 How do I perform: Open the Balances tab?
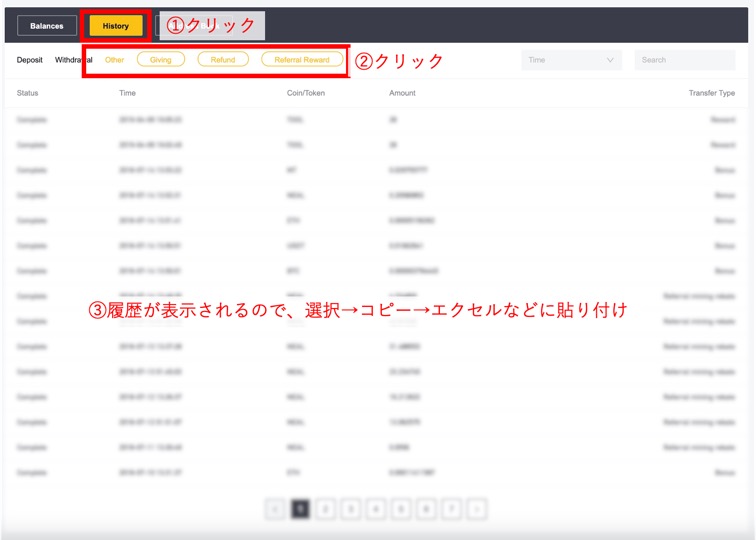coord(47,26)
